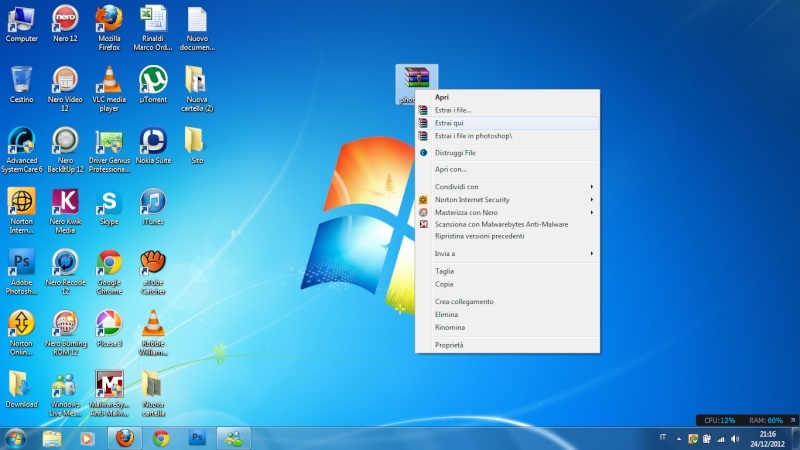Expand the Condividi con submenu
Image resolution: width=800 pixels, height=450 pixels.
click(508, 187)
